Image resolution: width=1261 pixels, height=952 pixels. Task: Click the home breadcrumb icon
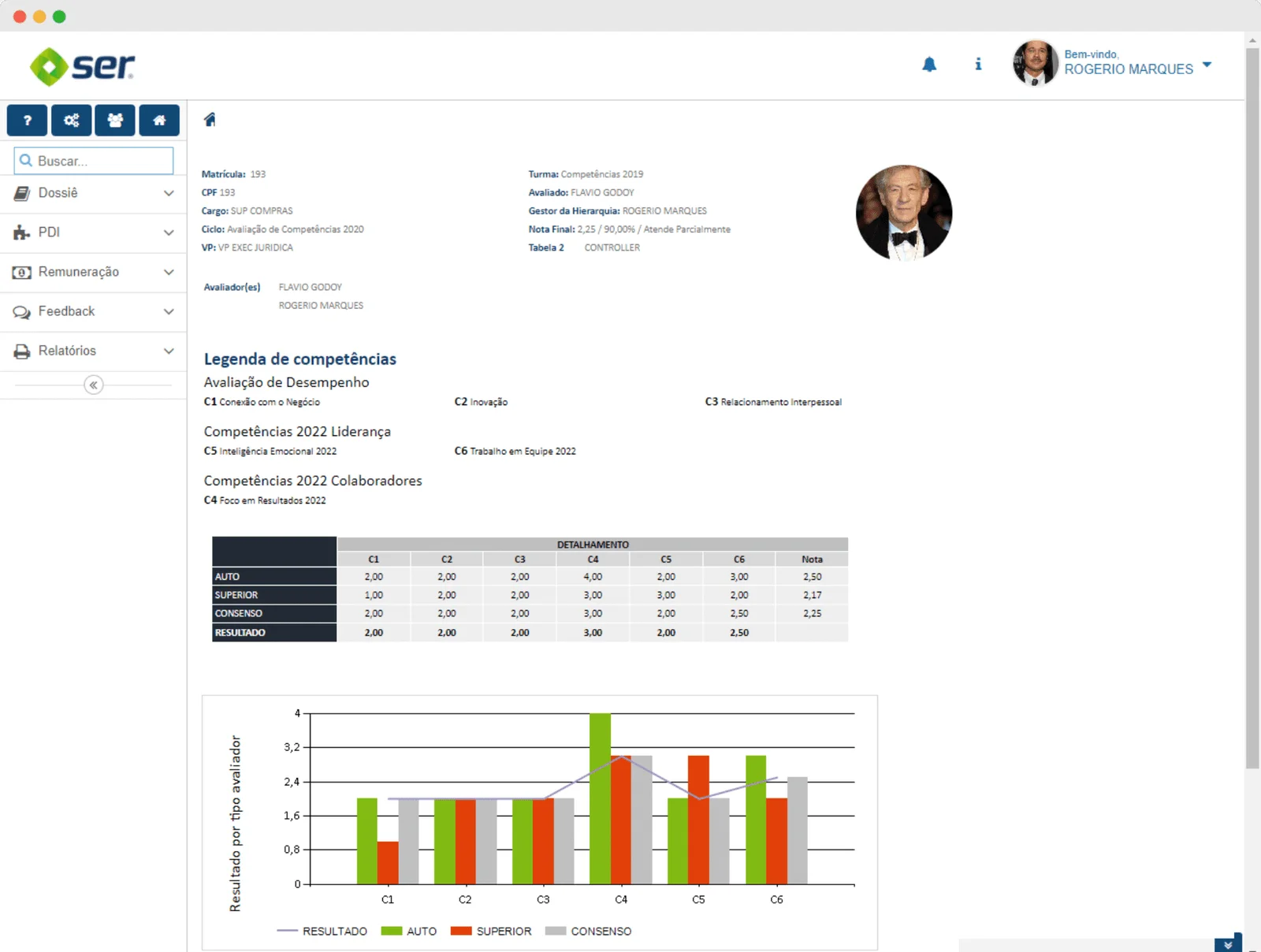[210, 120]
